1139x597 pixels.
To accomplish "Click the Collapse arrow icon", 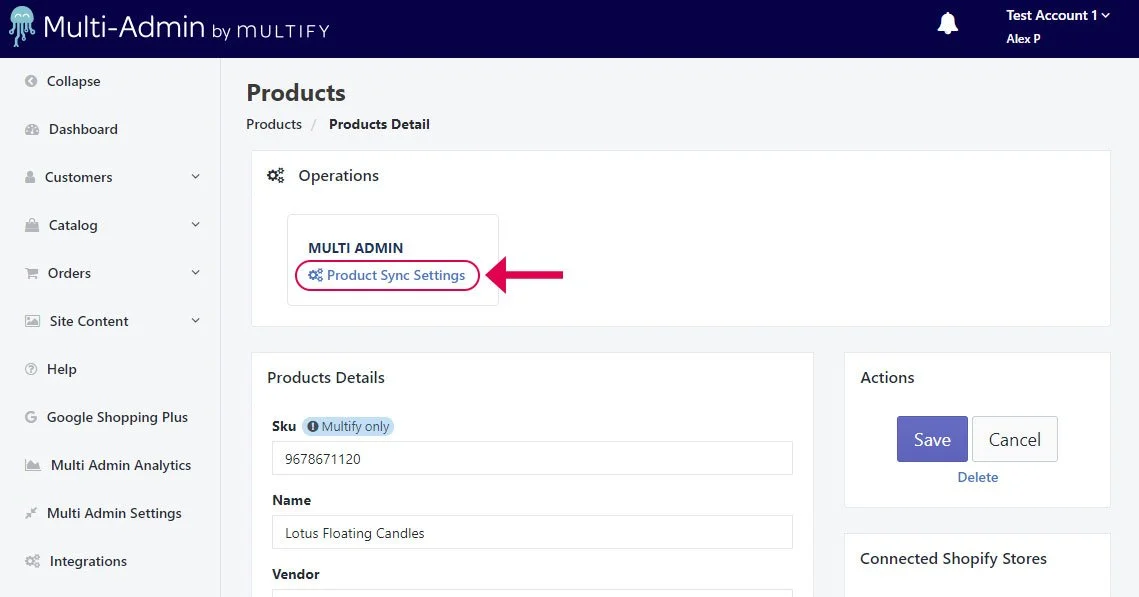I will click(31, 81).
